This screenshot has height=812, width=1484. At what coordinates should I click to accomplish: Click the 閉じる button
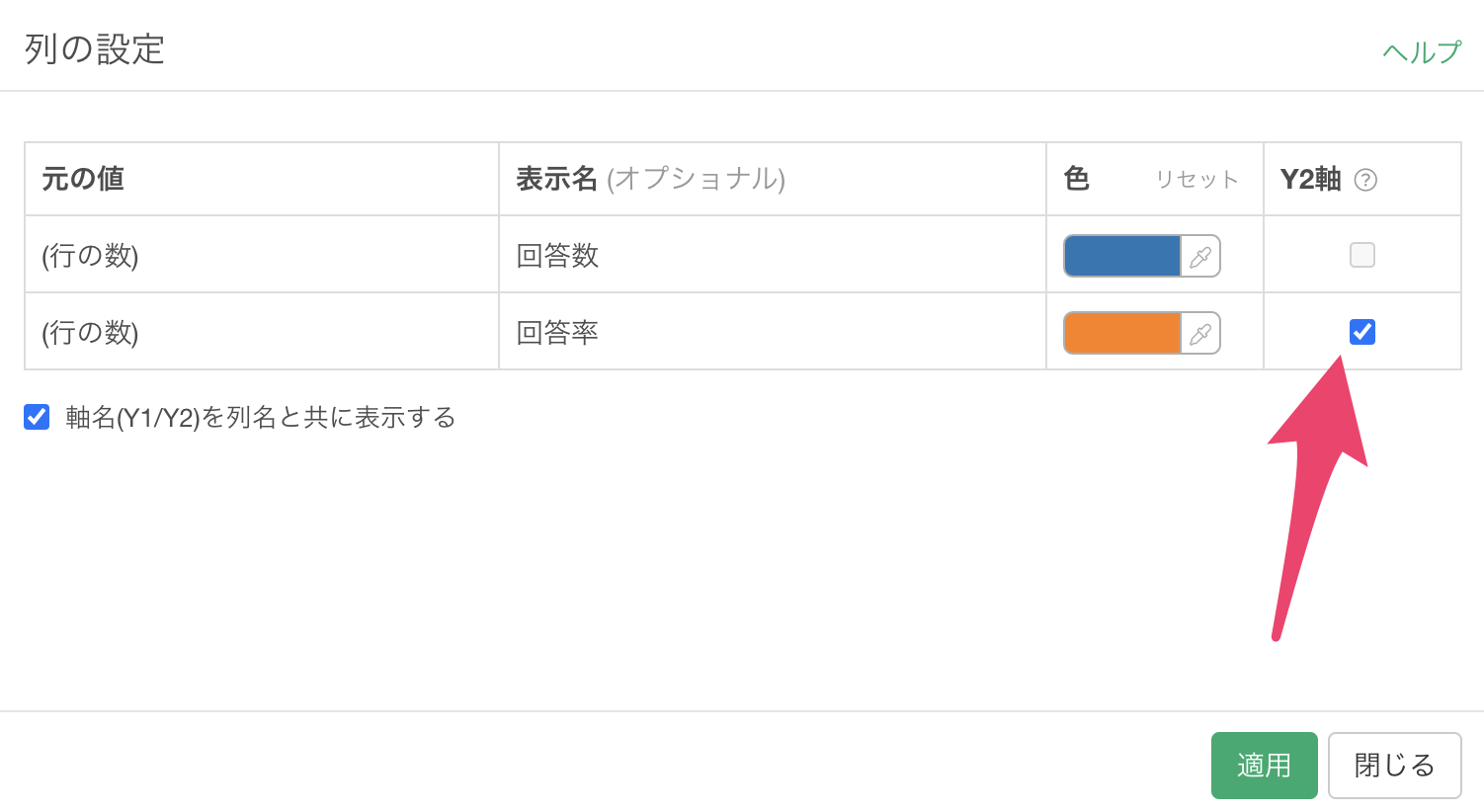tap(1394, 765)
